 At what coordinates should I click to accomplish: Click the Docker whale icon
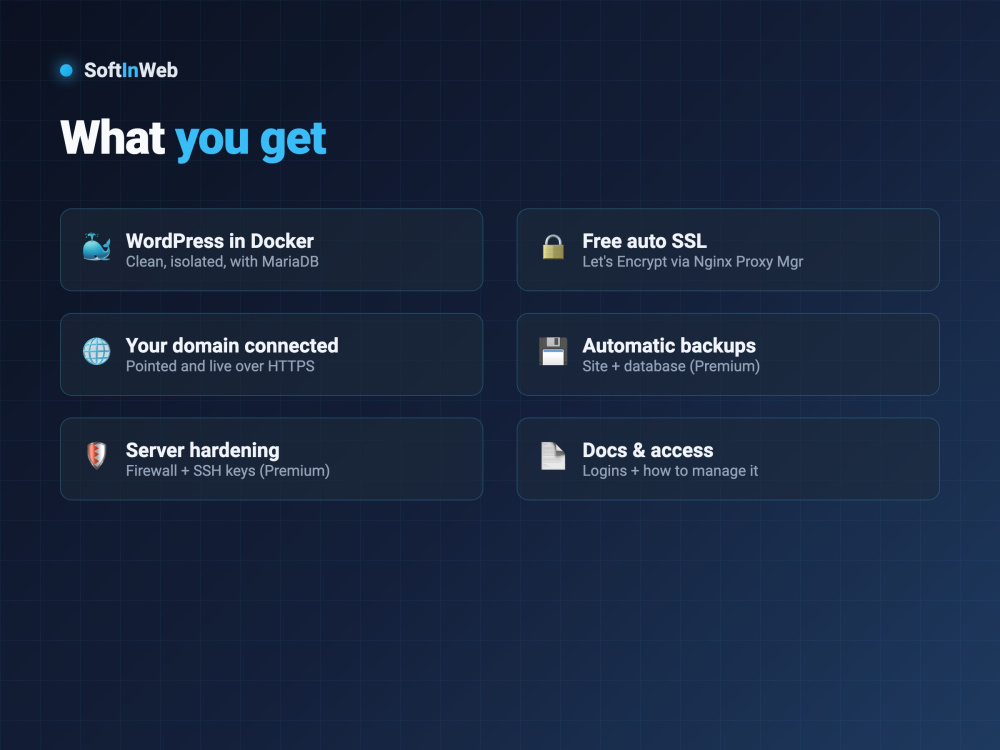(96, 247)
